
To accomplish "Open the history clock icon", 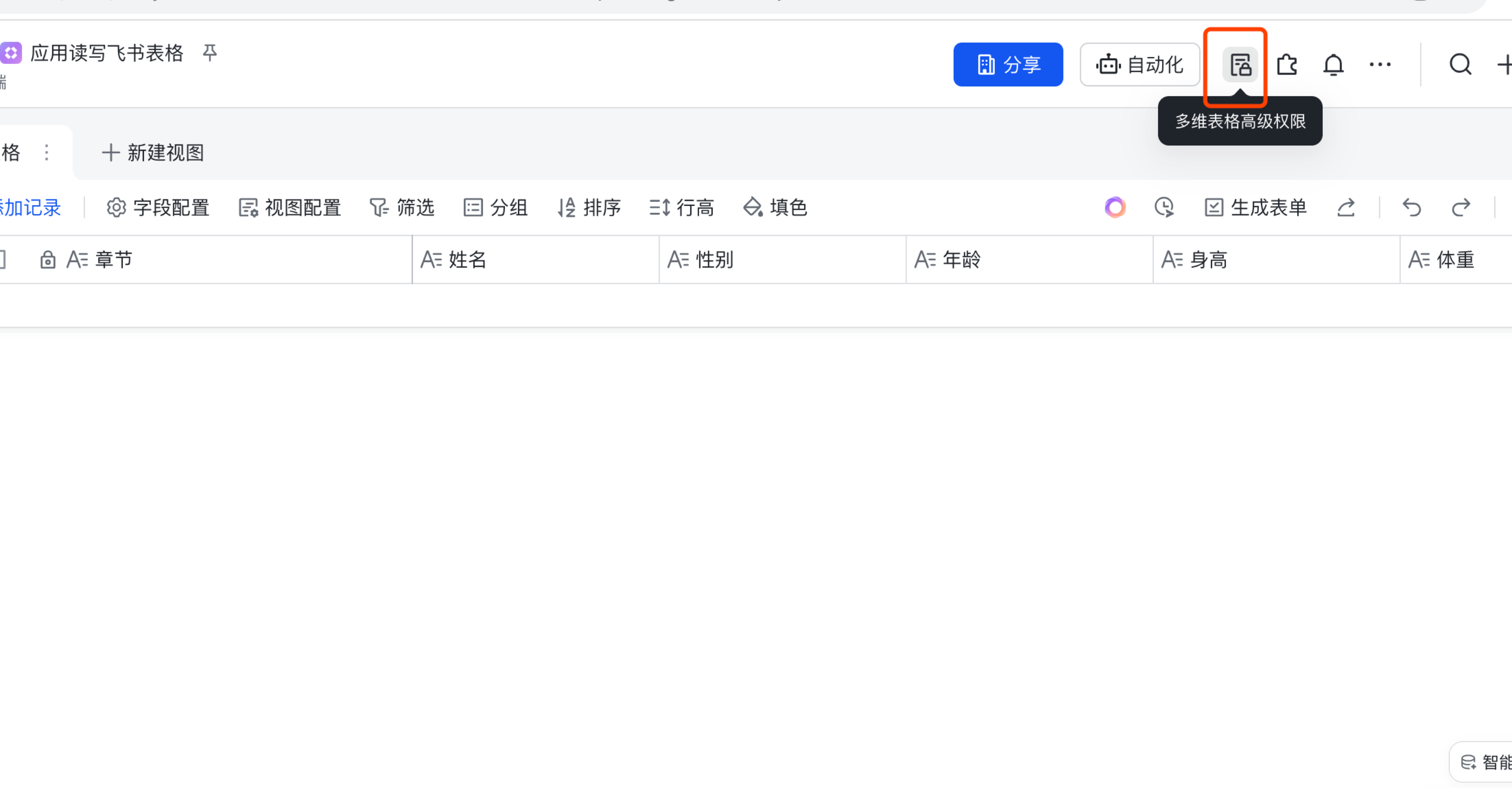I will pos(1163,207).
